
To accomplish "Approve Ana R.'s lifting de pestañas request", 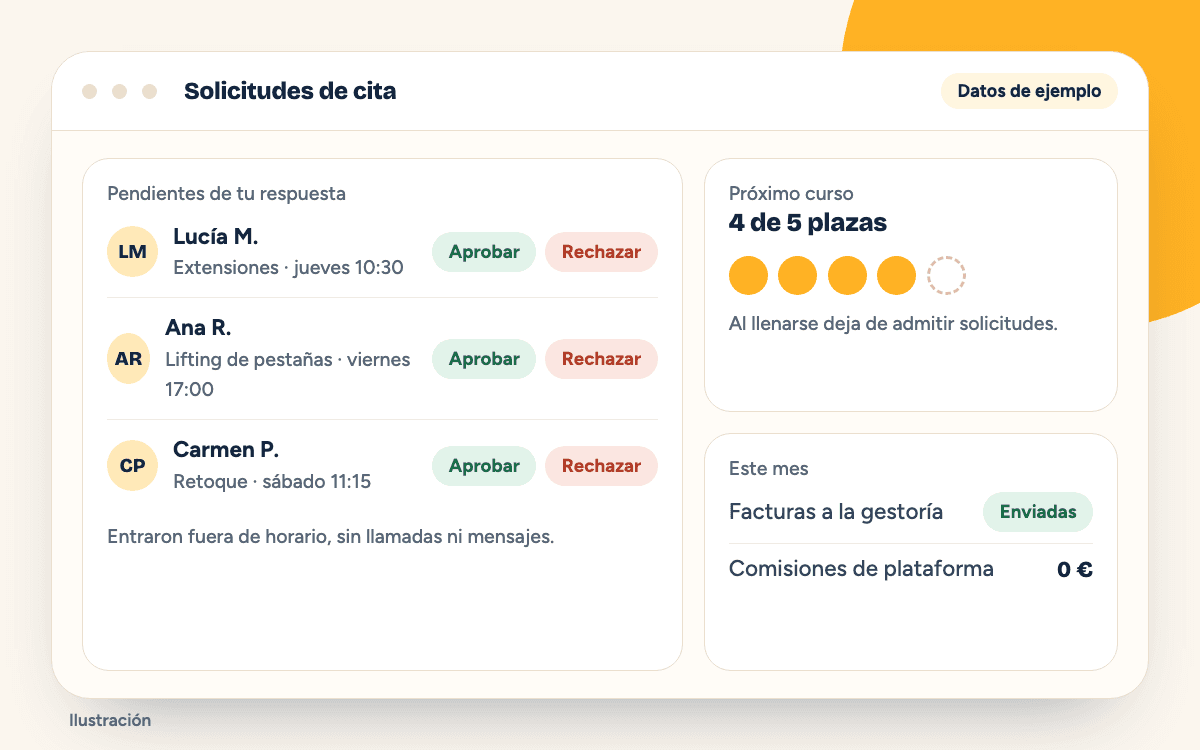I will pos(484,359).
